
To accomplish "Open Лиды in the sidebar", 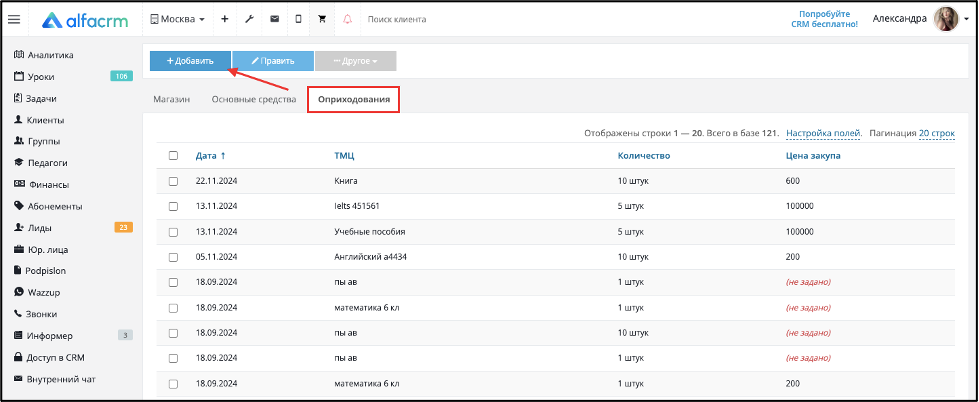I will (x=33, y=228).
